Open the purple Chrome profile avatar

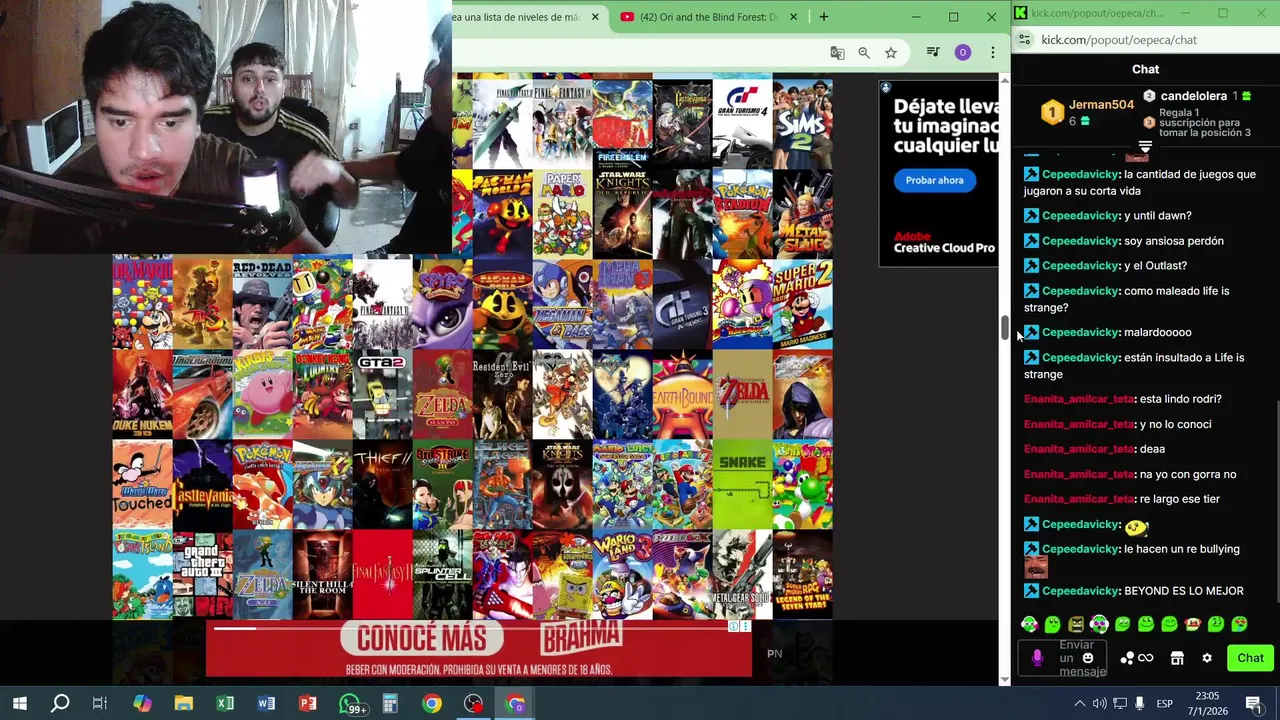tap(963, 53)
